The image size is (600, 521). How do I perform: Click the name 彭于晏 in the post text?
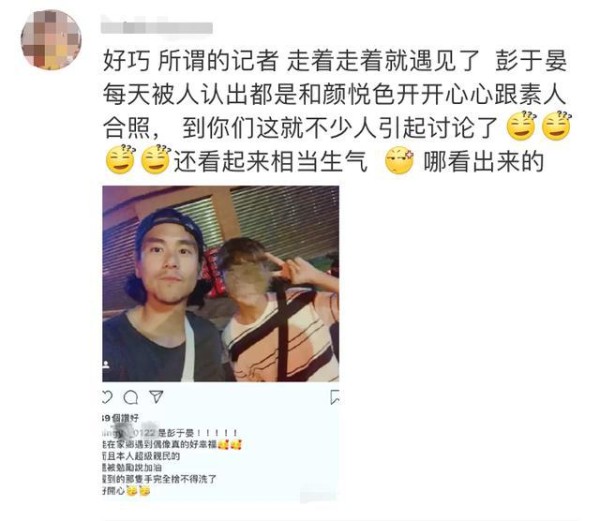(x=531, y=61)
